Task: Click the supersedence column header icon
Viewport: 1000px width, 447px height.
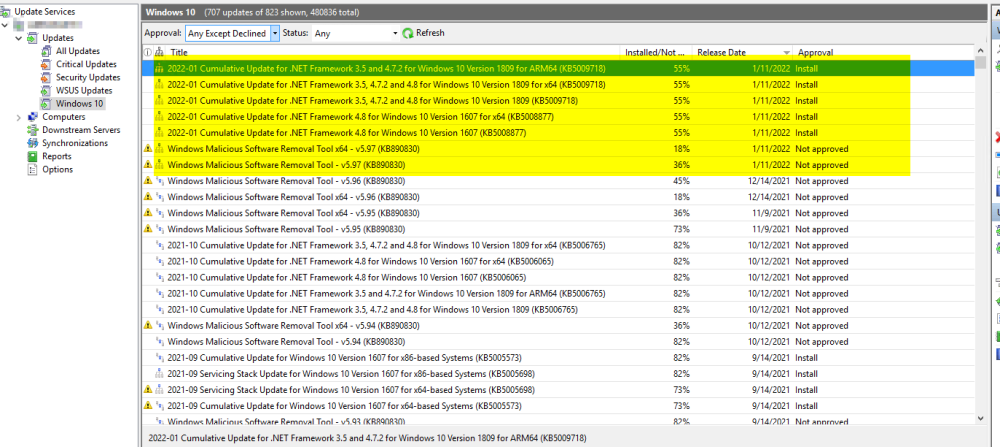Action: click(159, 53)
